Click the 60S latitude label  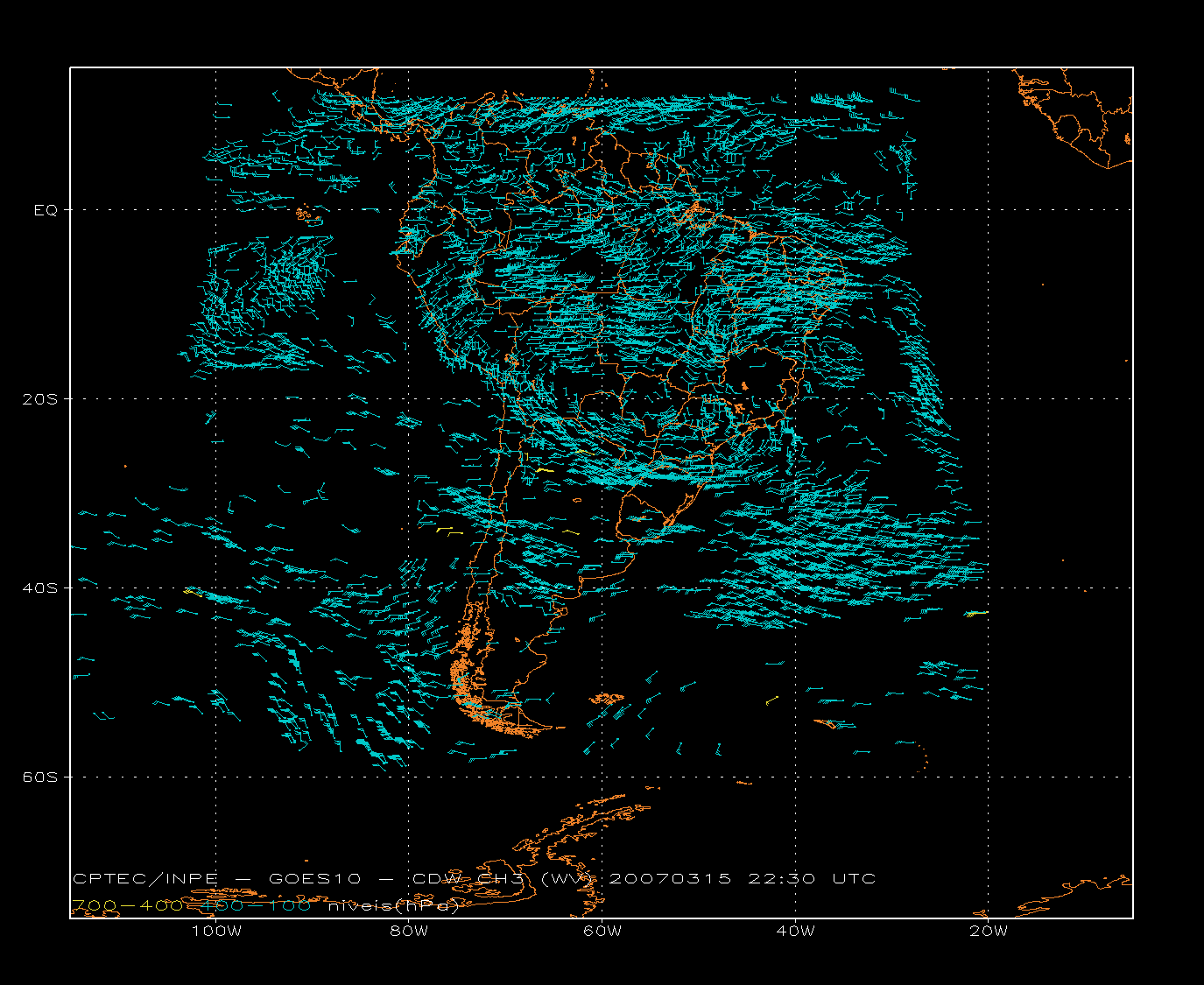tap(41, 777)
